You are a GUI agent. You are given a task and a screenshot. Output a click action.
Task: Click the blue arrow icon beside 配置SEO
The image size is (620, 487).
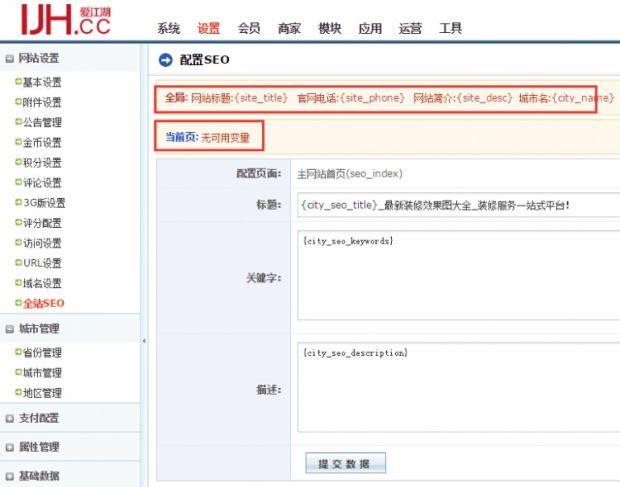coord(165,60)
